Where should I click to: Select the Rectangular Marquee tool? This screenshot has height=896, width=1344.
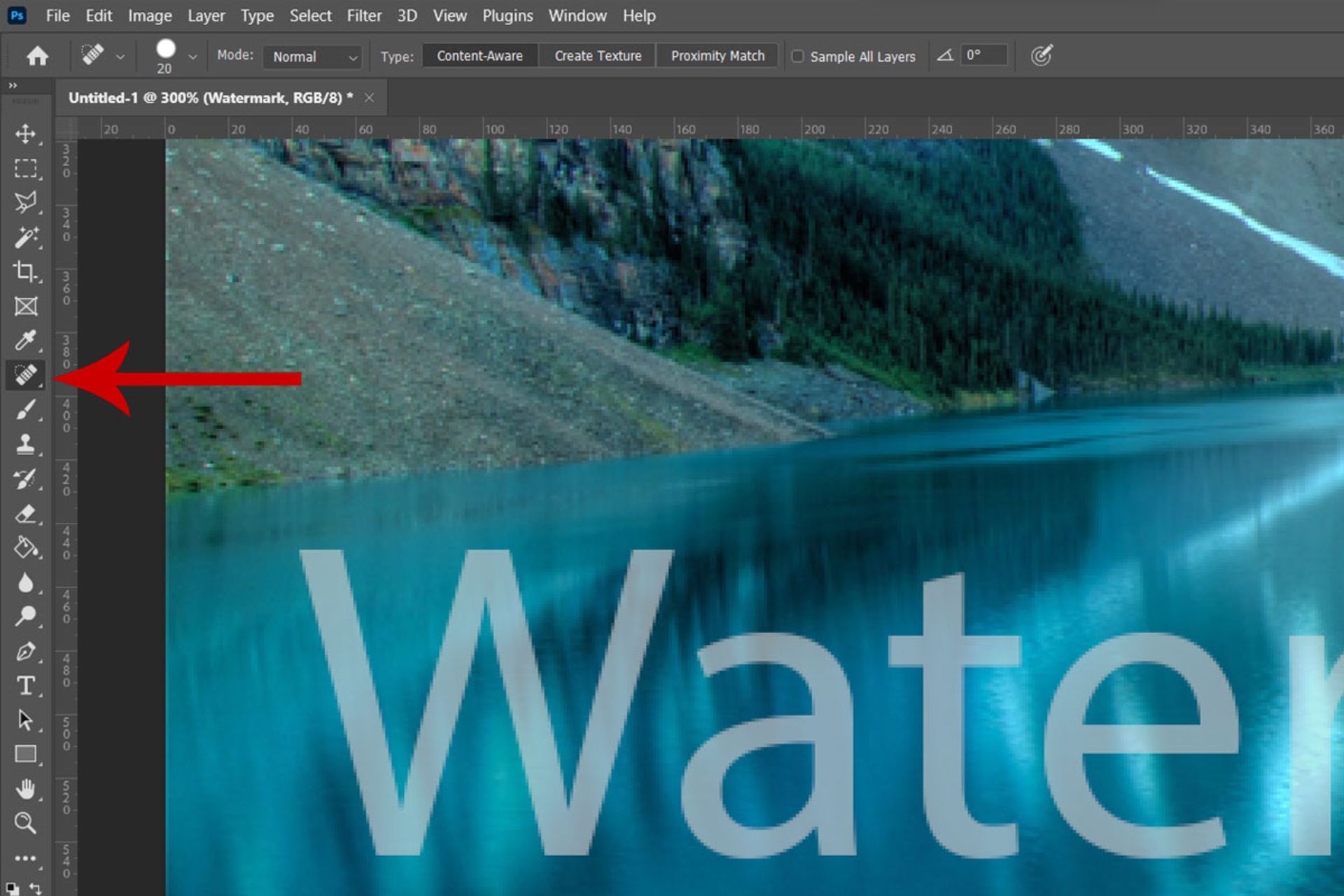point(26,169)
